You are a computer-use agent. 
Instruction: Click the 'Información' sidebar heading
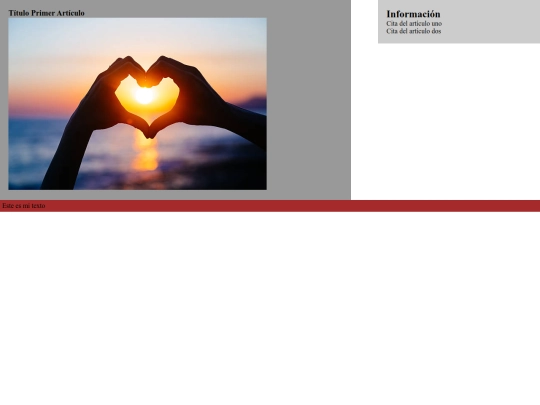coord(413,14)
